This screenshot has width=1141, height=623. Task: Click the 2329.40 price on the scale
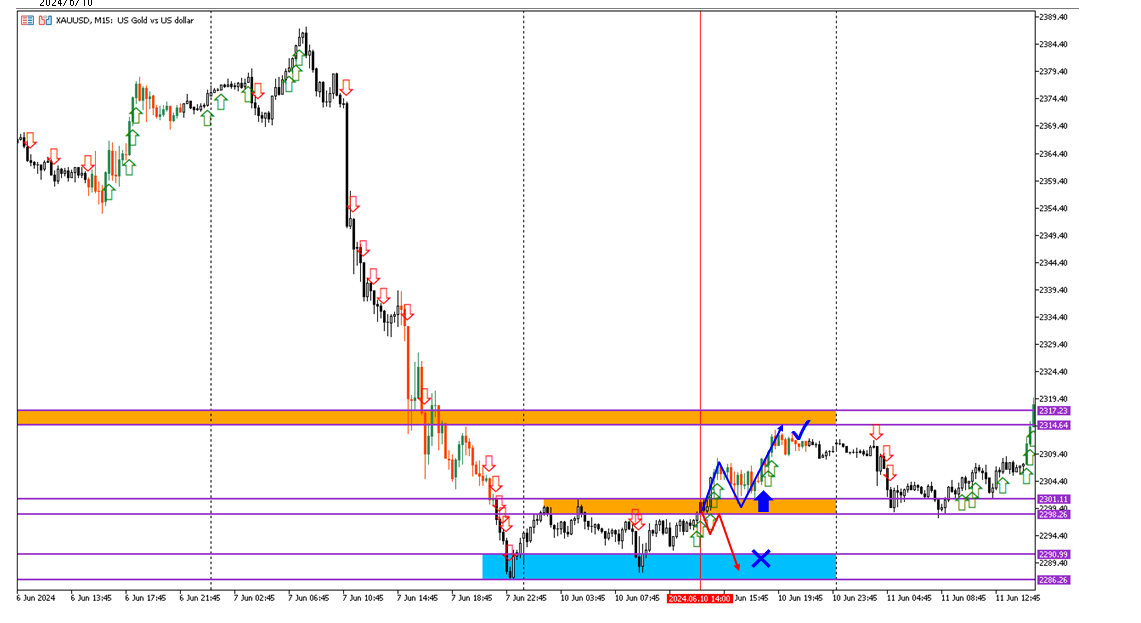tap(1053, 344)
